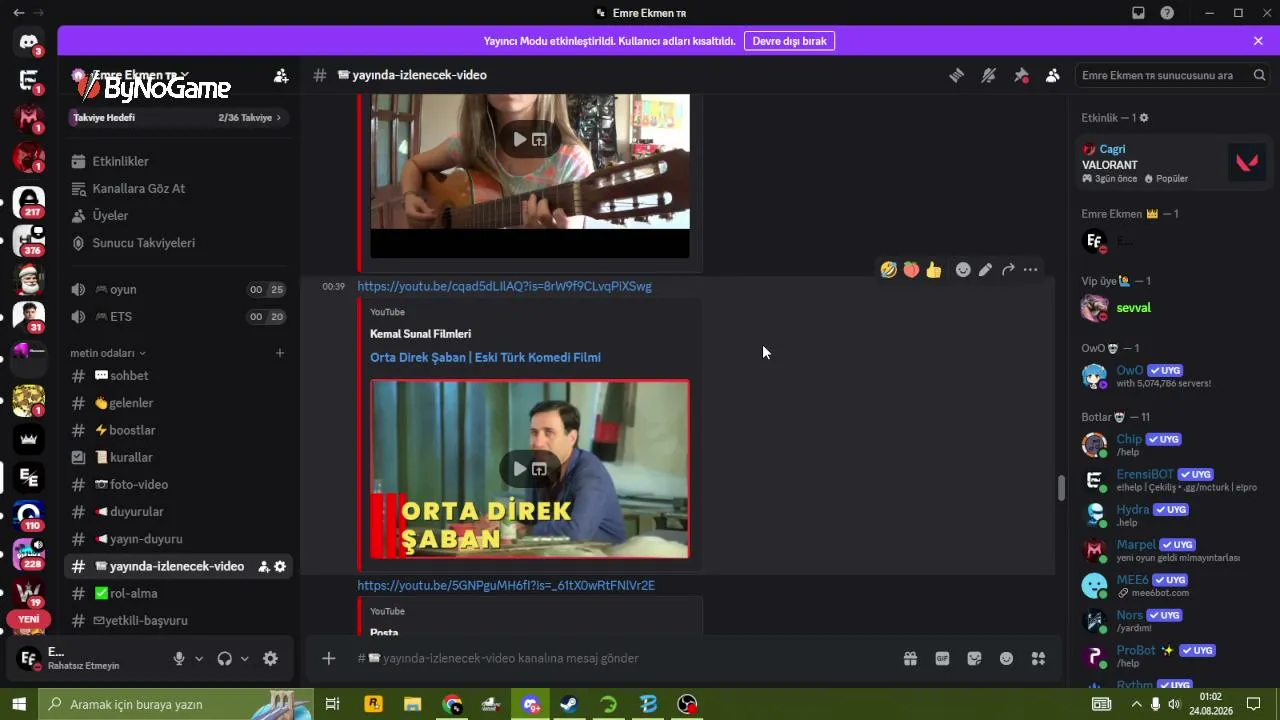Open the duyurular channel
Screen dimensions: 1280x720
point(179,512)
